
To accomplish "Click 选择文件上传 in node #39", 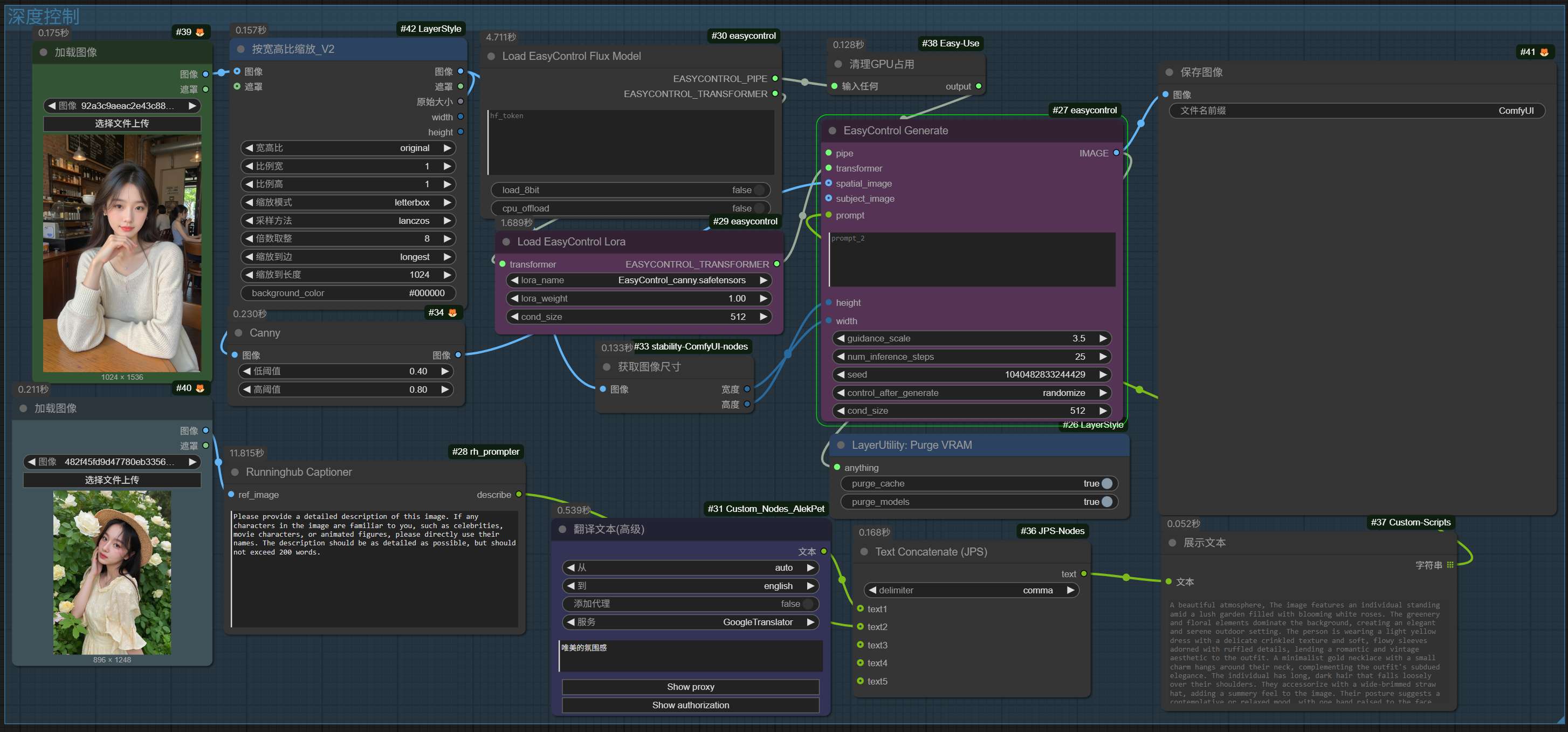I will 122,124.
